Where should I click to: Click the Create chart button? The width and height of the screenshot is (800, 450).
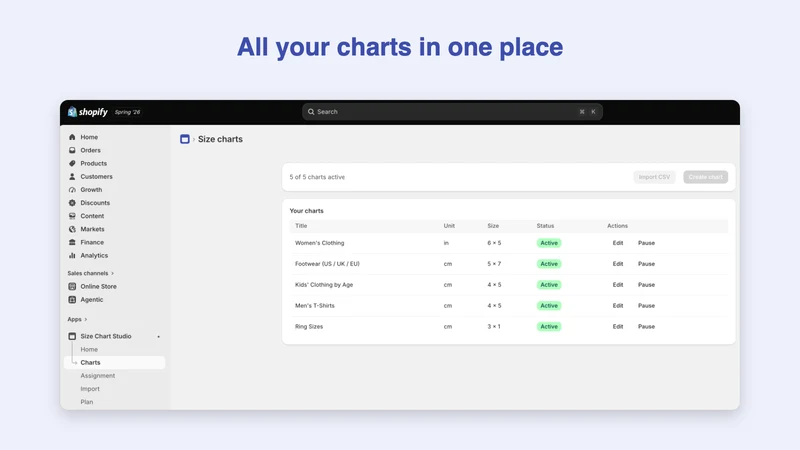[x=706, y=177]
